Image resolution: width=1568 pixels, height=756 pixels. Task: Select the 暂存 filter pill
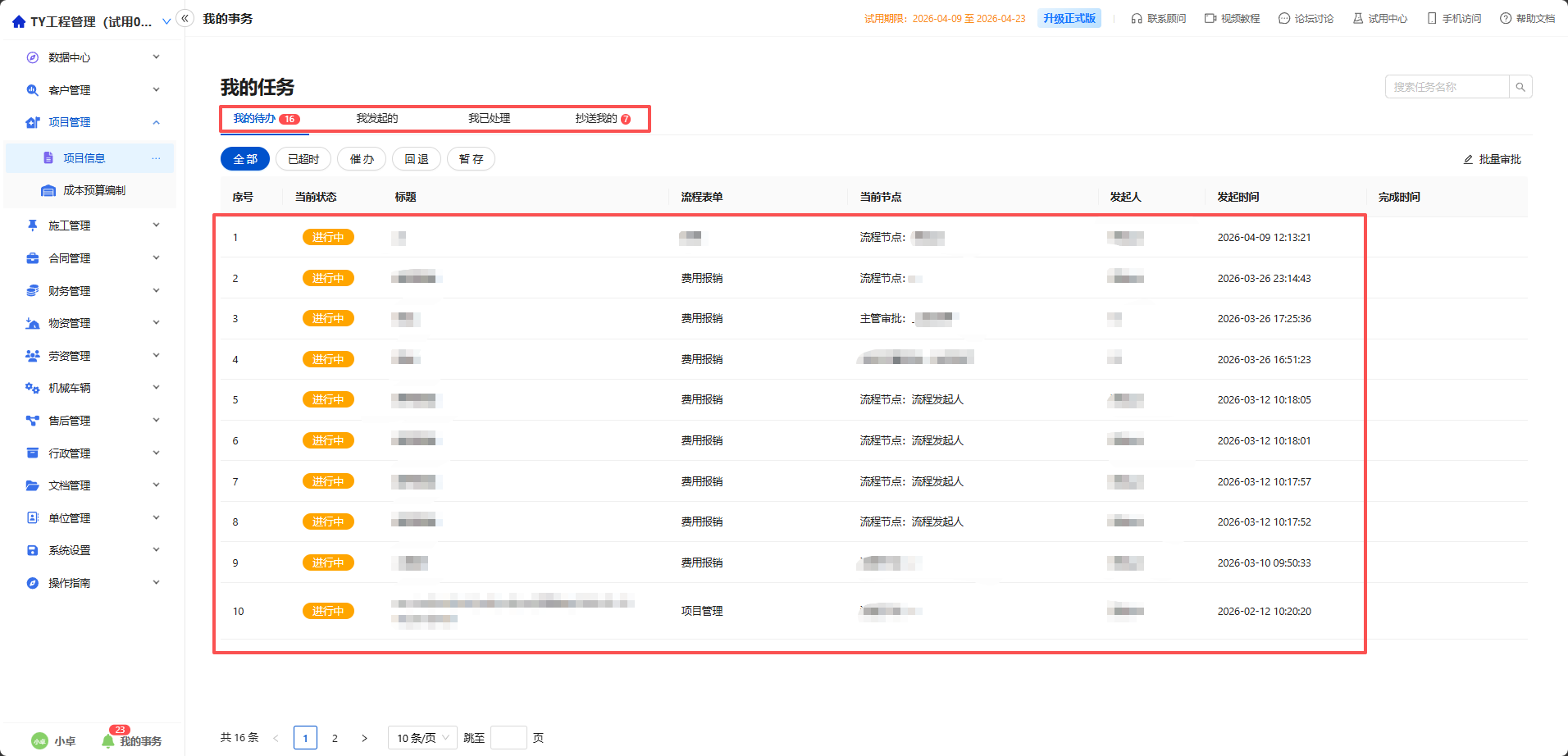point(471,159)
